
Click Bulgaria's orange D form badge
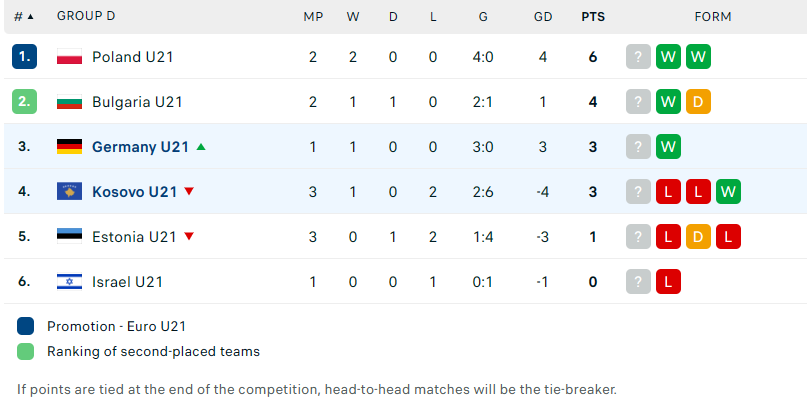click(698, 102)
